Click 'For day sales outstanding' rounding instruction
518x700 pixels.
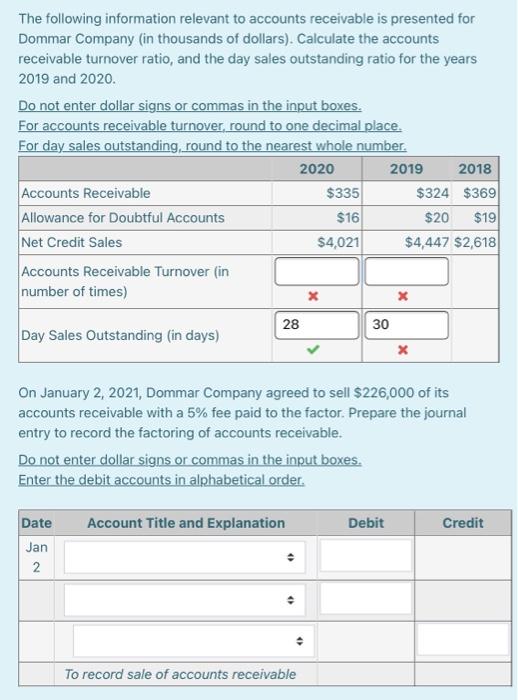pyautogui.click(x=213, y=146)
